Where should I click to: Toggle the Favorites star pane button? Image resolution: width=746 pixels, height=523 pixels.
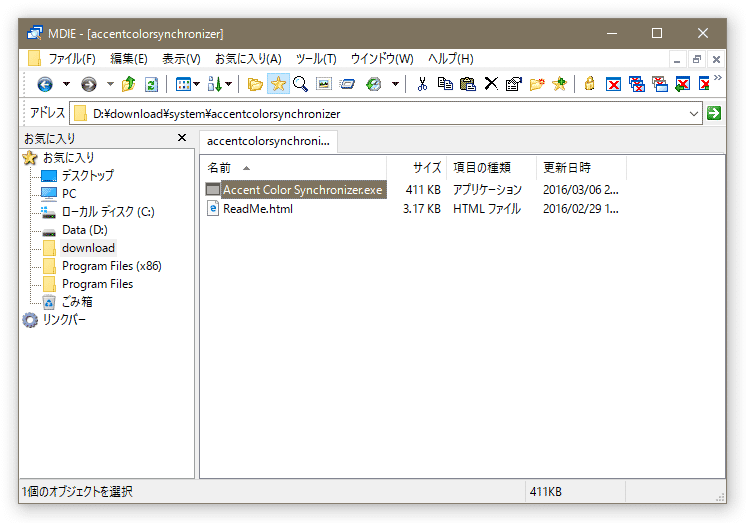tap(278, 84)
